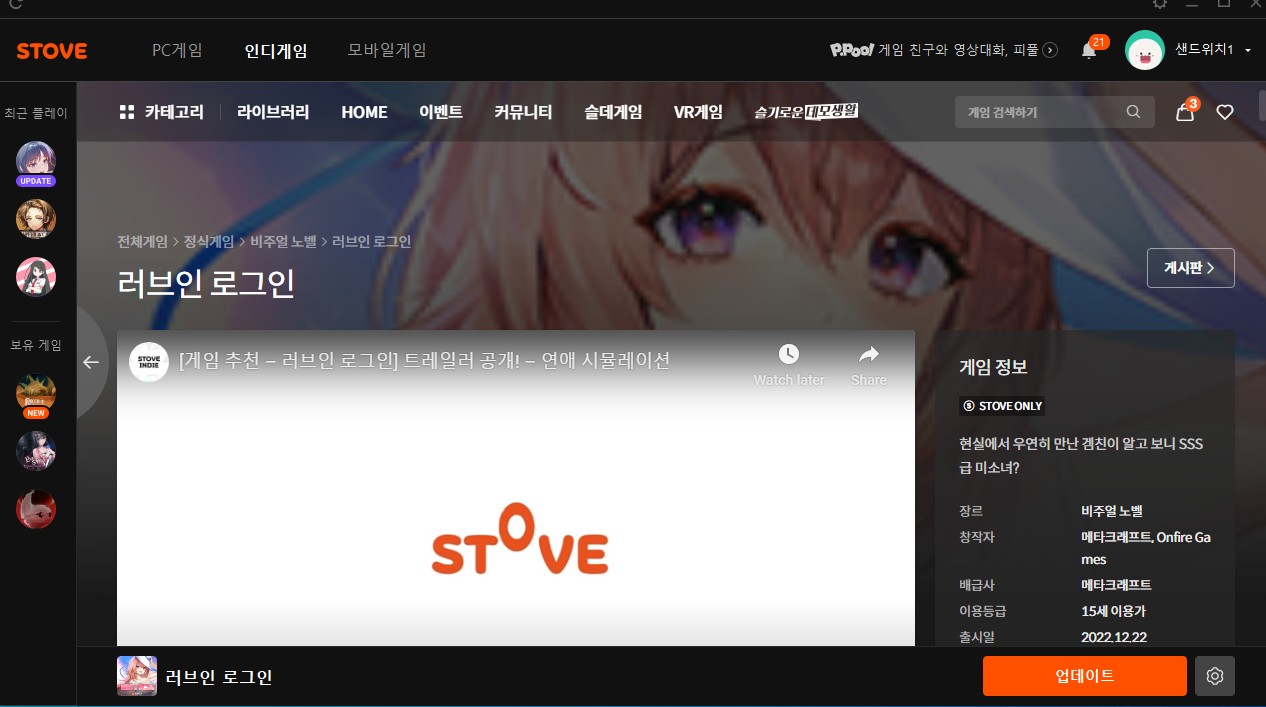The height and width of the screenshot is (707, 1266).
Task: Switch to the 인디게임 tab
Action: click(x=276, y=50)
